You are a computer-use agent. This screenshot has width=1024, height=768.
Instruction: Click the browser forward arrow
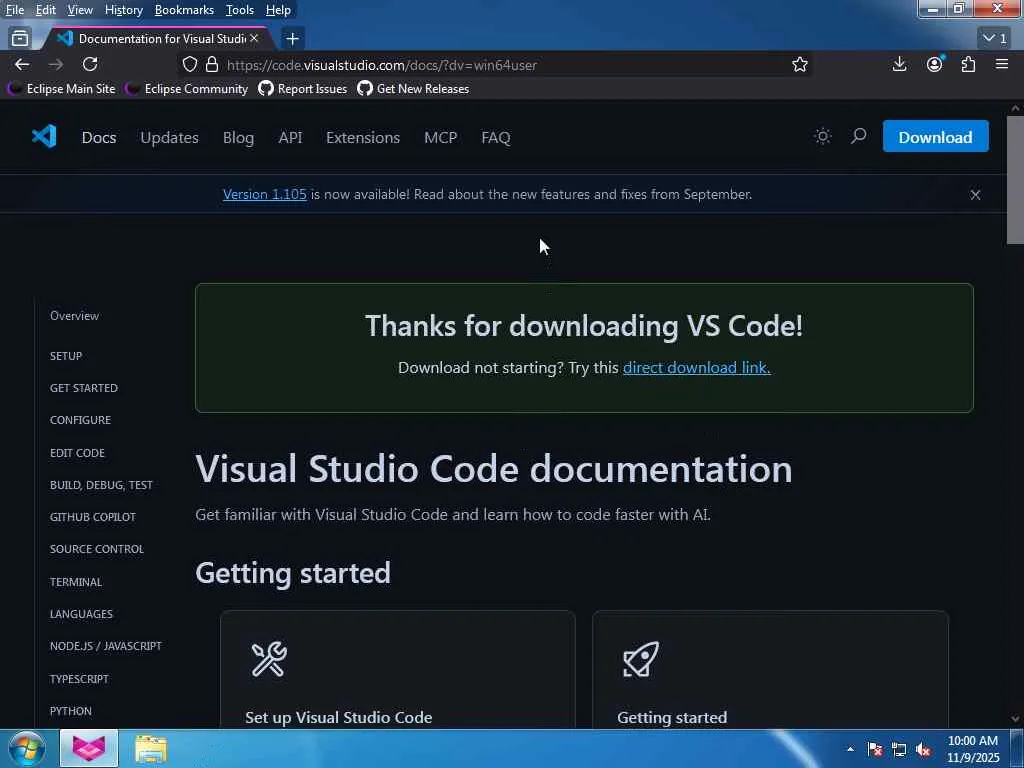(56, 64)
